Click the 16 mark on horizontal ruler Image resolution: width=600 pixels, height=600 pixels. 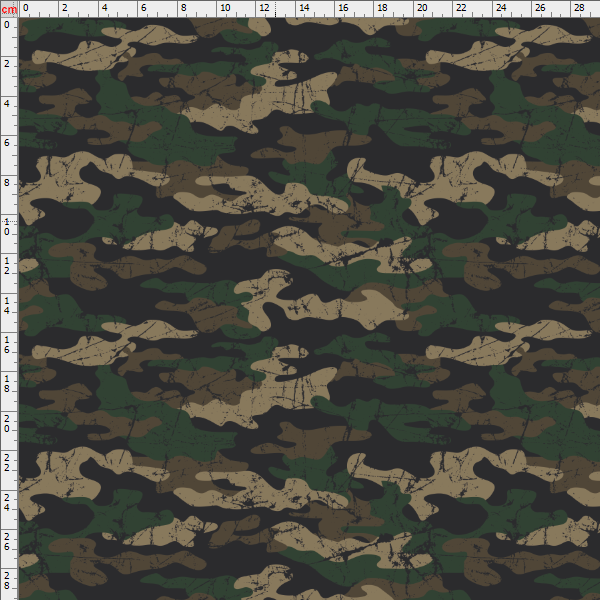coord(343,8)
